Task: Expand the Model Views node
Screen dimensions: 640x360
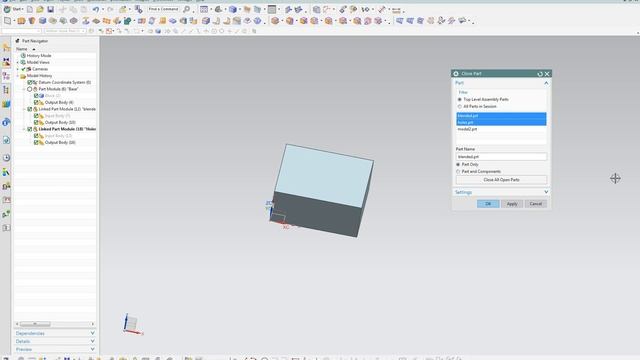Action: click(18, 62)
